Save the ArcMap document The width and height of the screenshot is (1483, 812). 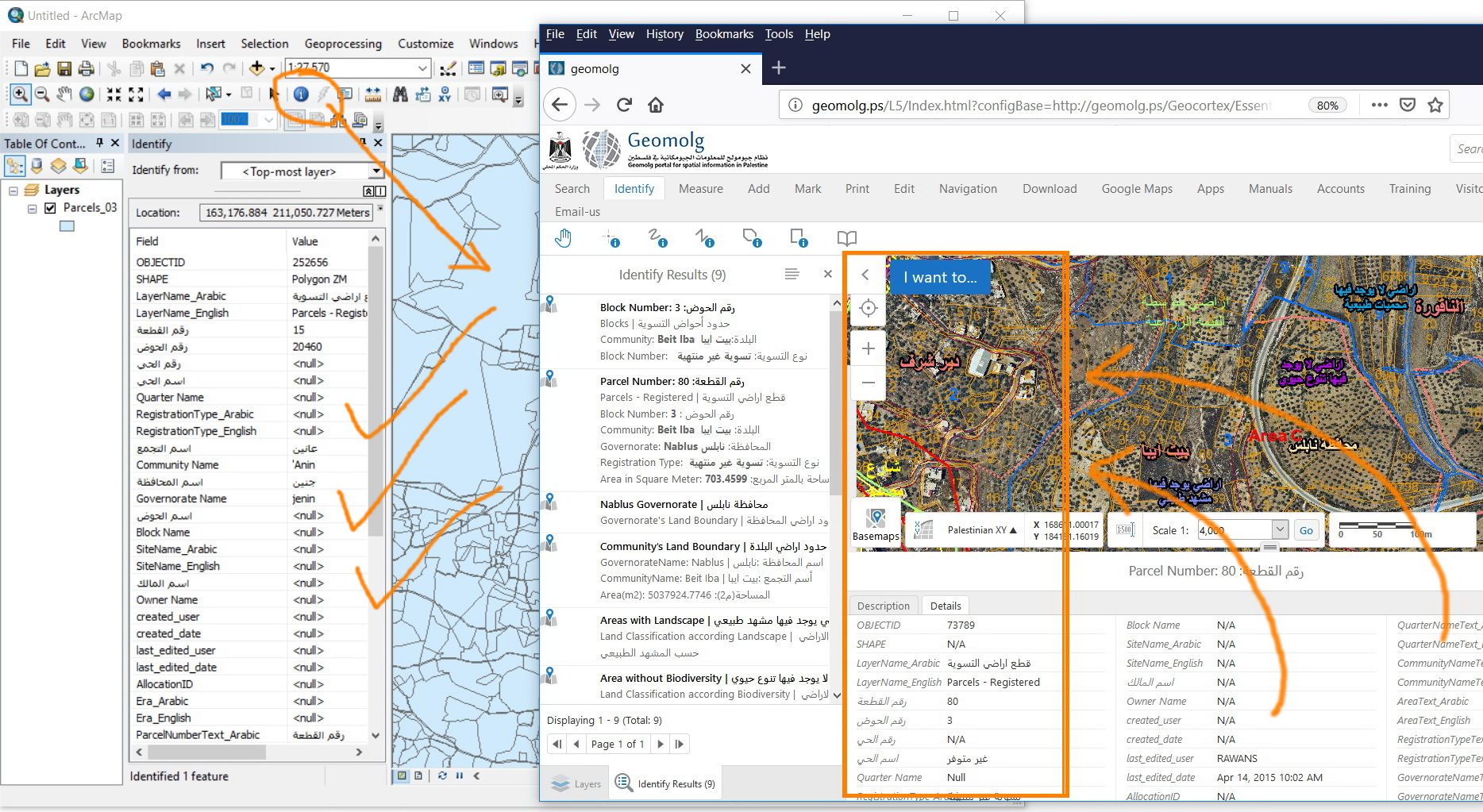[64, 68]
